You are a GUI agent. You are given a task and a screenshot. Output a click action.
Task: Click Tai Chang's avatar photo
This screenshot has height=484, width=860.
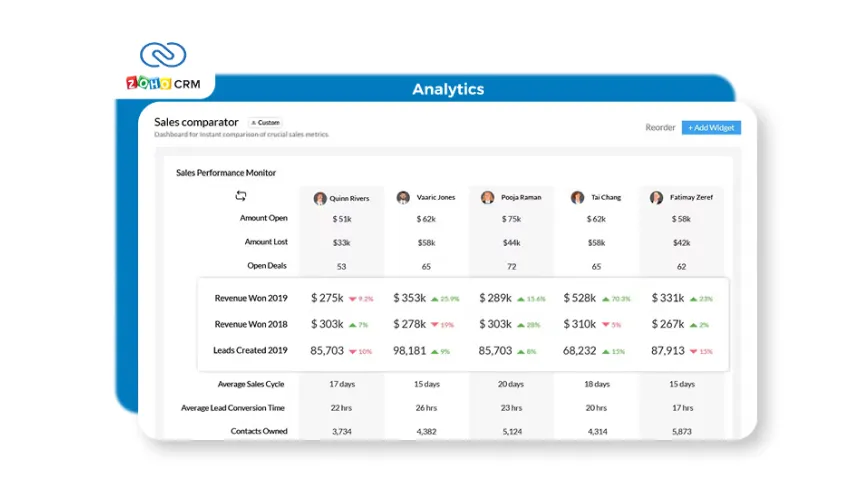[578, 198]
